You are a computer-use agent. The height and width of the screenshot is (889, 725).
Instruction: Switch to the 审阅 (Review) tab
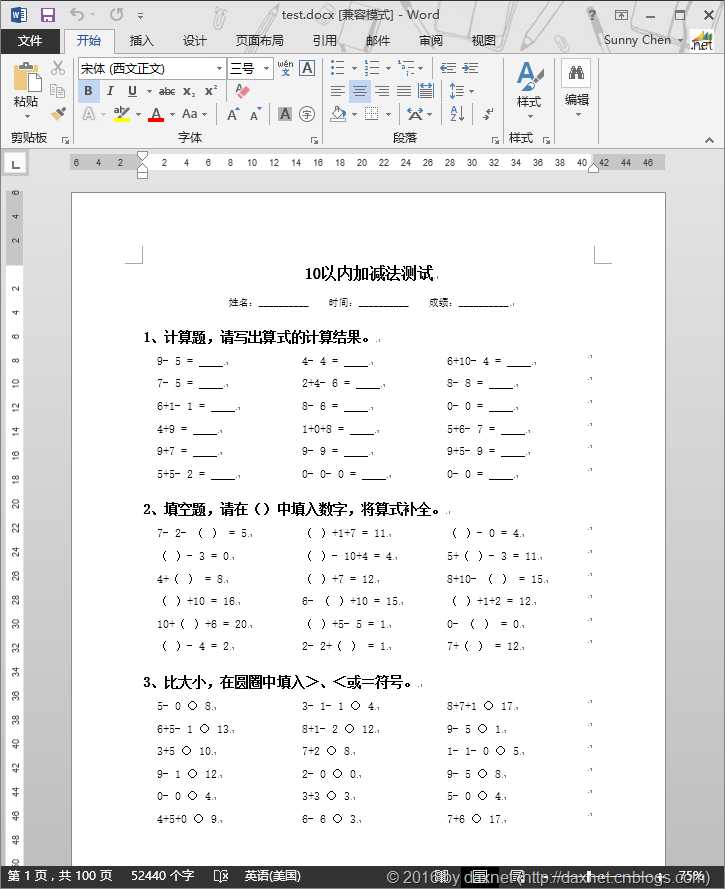pyautogui.click(x=431, y=41)
